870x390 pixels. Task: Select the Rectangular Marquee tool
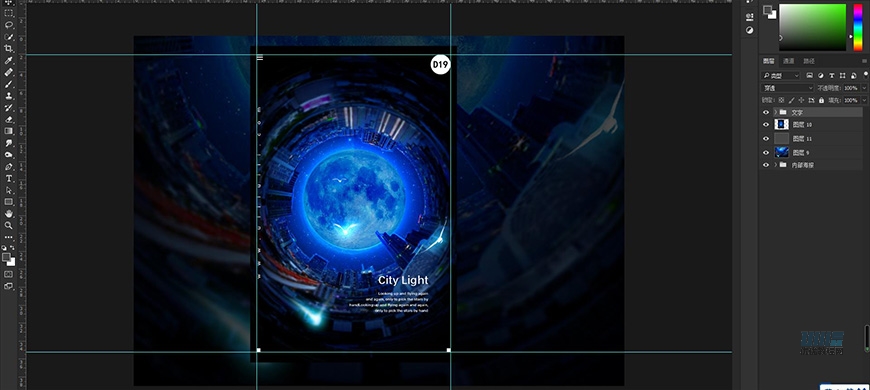coord(9,13)
